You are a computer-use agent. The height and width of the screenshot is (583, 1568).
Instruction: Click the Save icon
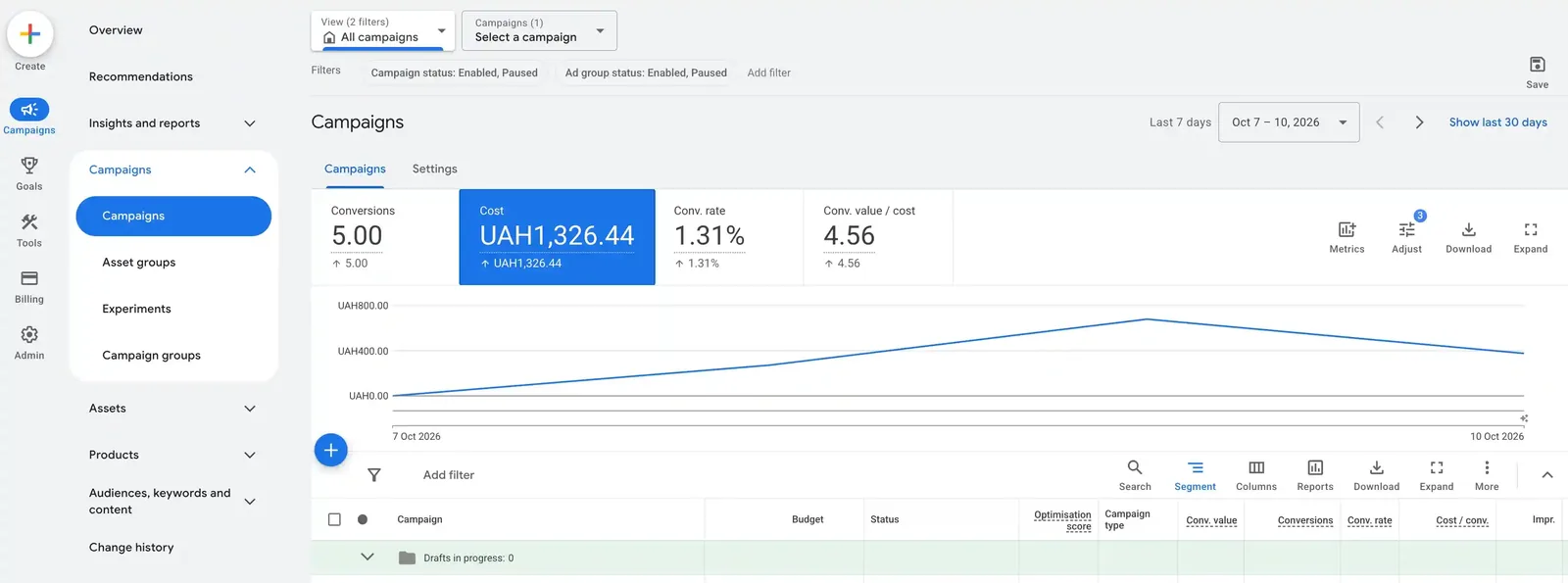coord(1538,65)
